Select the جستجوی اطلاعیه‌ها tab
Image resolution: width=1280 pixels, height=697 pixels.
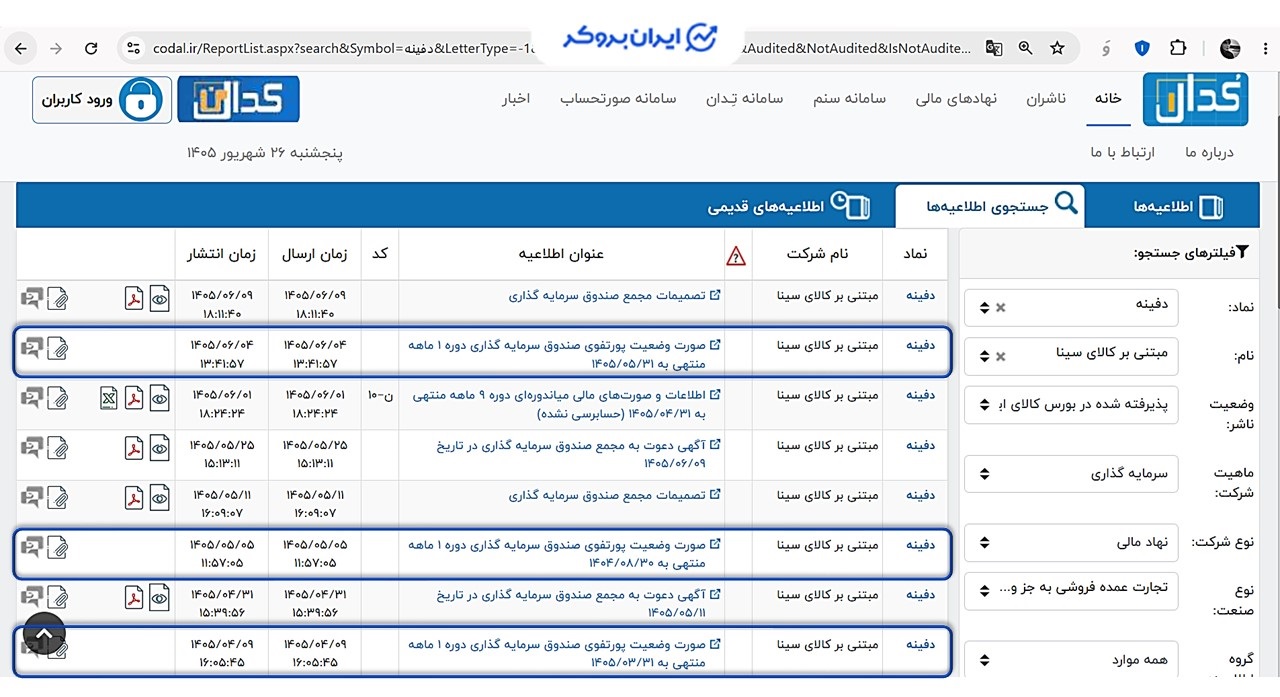pos(989,206)
